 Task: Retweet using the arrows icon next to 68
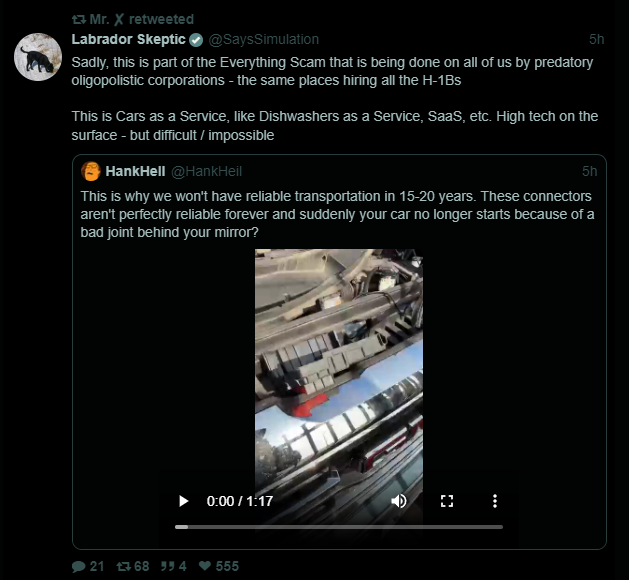[x=124, y=566]
